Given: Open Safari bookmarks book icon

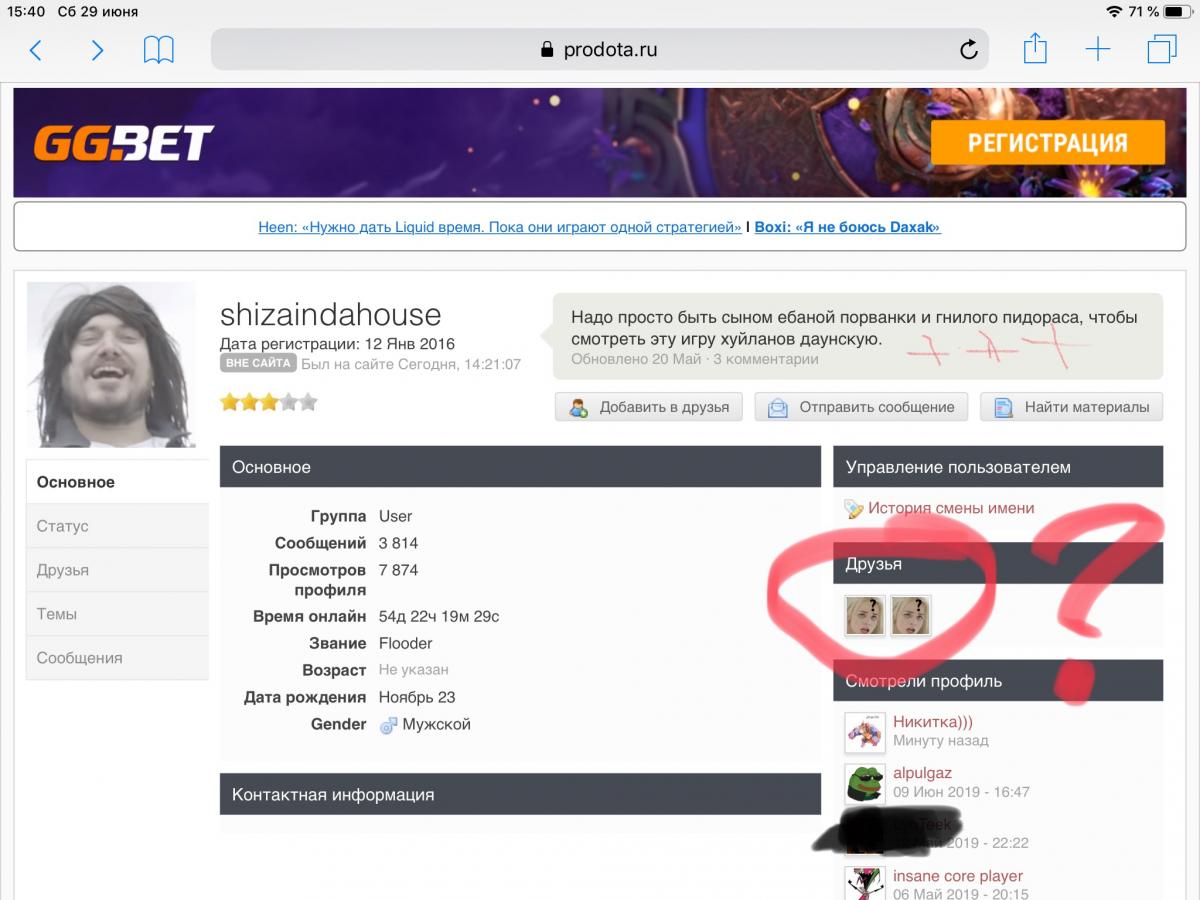Looking at the screenshot, I should click(x=159, y=50).
